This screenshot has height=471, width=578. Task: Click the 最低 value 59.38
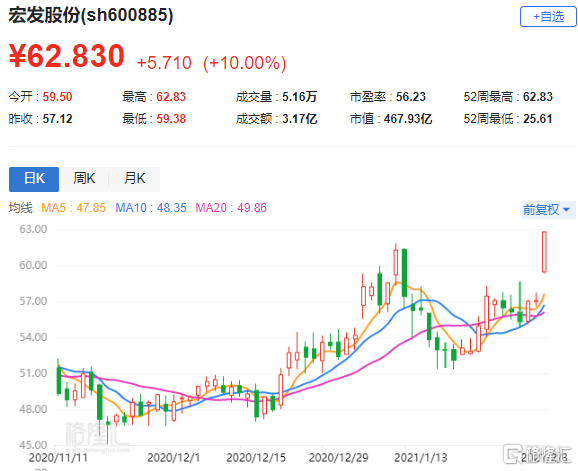coord(171,119)
